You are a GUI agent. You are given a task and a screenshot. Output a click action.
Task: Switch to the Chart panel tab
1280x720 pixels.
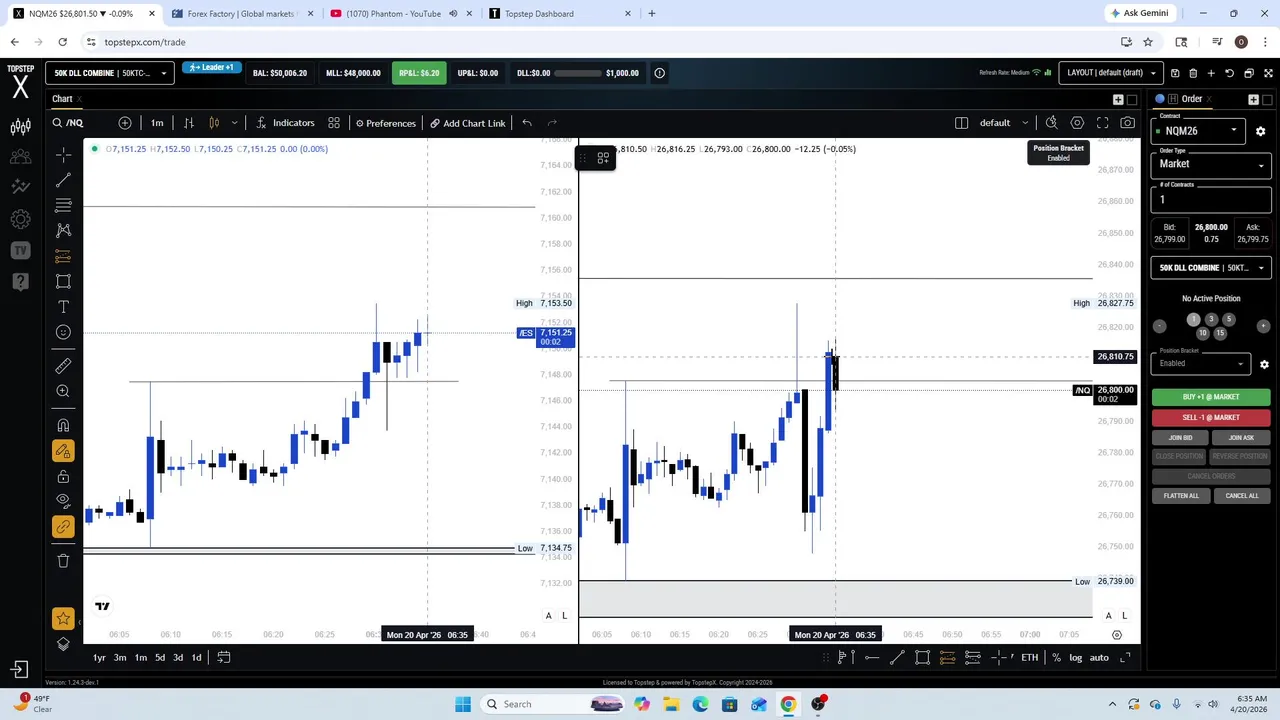62,99
